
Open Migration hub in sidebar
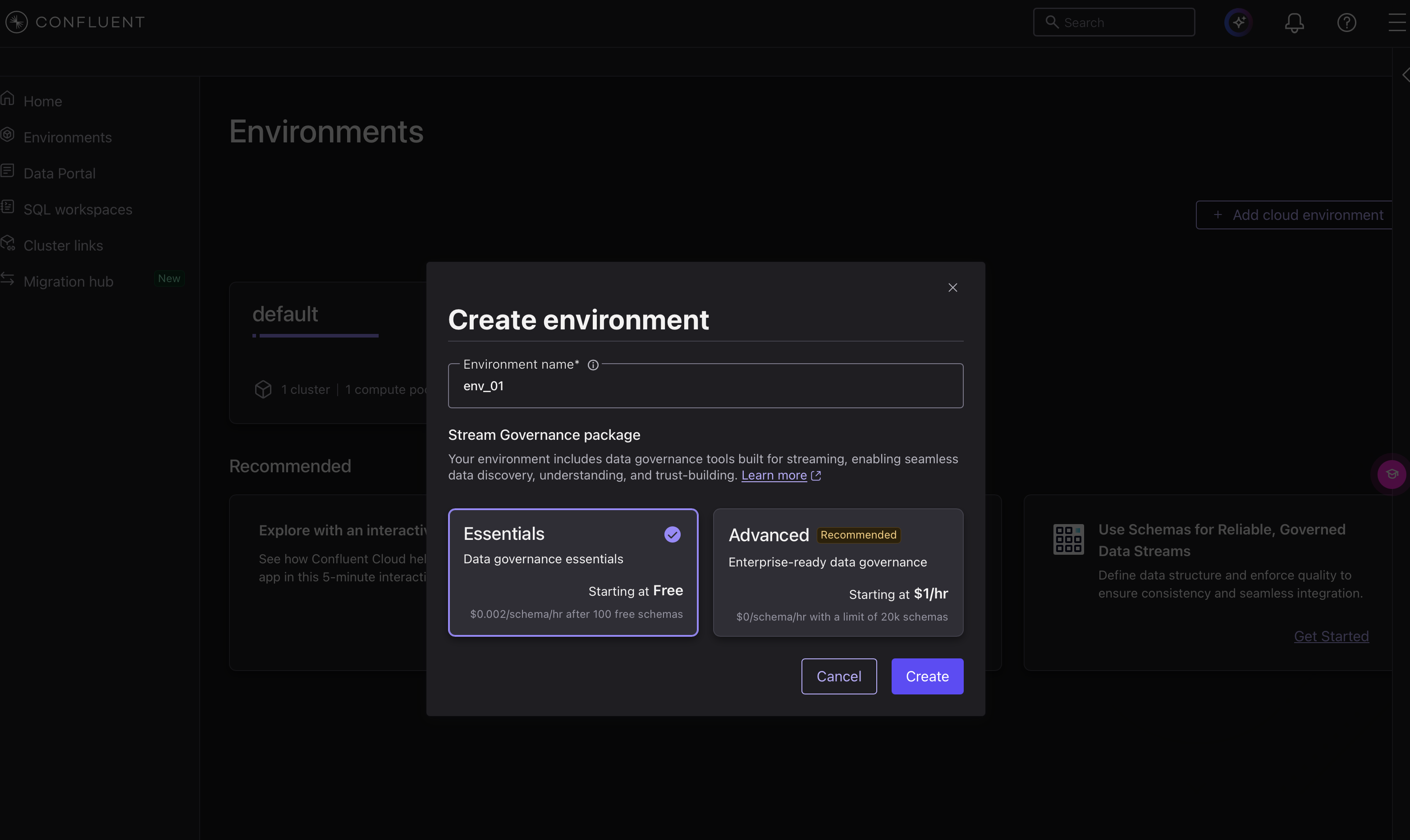[69, 281]
